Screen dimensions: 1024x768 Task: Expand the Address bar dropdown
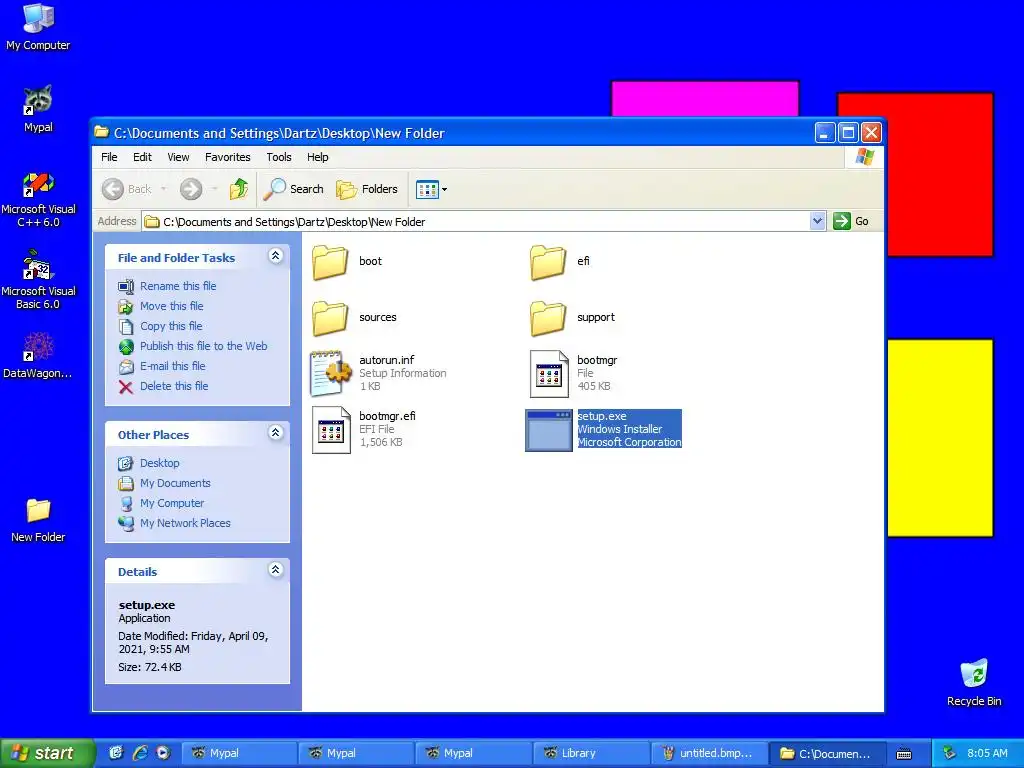[817, 221]
